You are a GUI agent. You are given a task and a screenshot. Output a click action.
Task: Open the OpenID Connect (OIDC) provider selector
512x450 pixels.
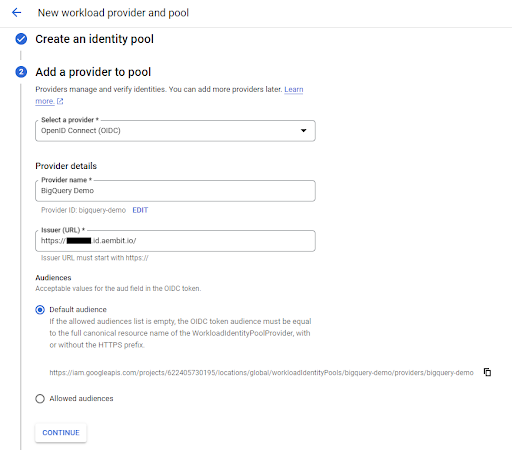(175, 131)
